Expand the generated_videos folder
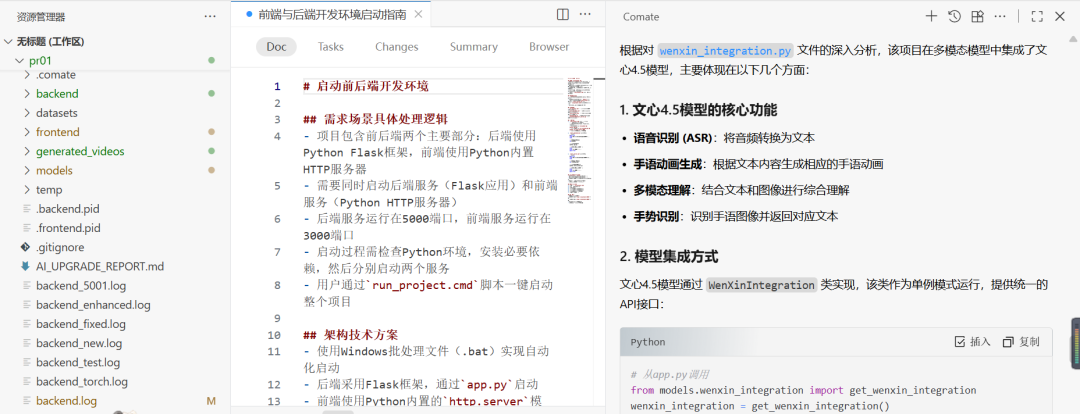The width and height of the screenshot is (1080, 414). click(27, 151)
